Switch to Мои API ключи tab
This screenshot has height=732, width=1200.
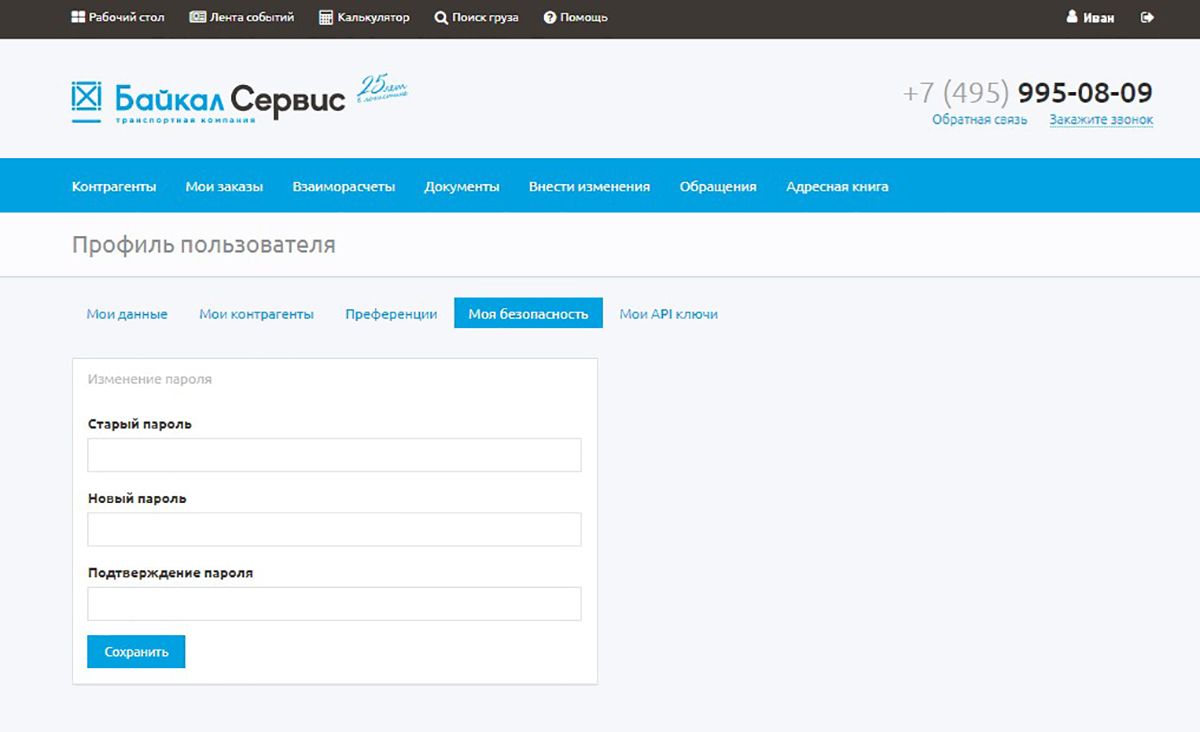[668, 314]
